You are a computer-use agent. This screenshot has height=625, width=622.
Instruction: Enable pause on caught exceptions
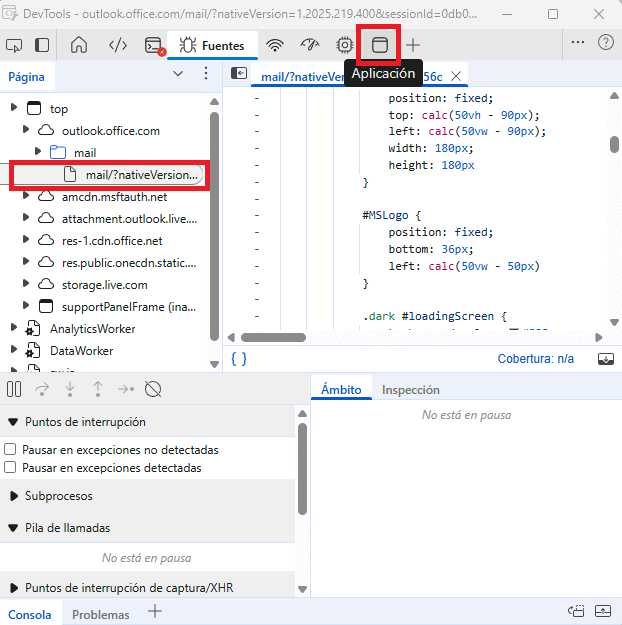coord(10,467)
